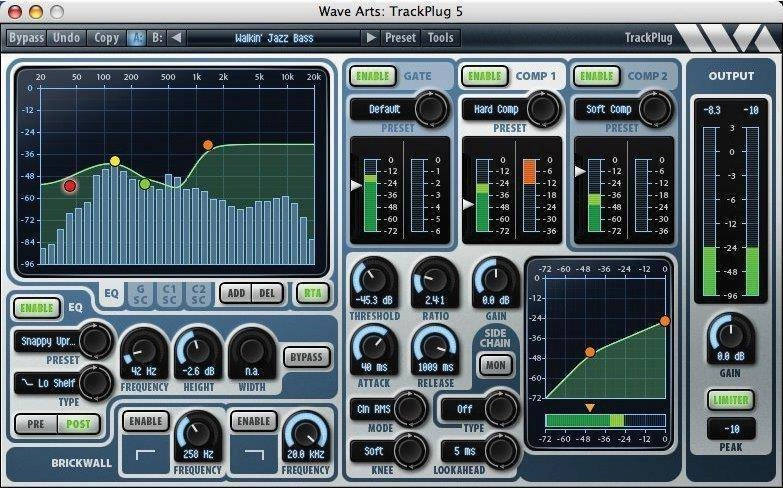Click the Copy button

click(106, 38)
